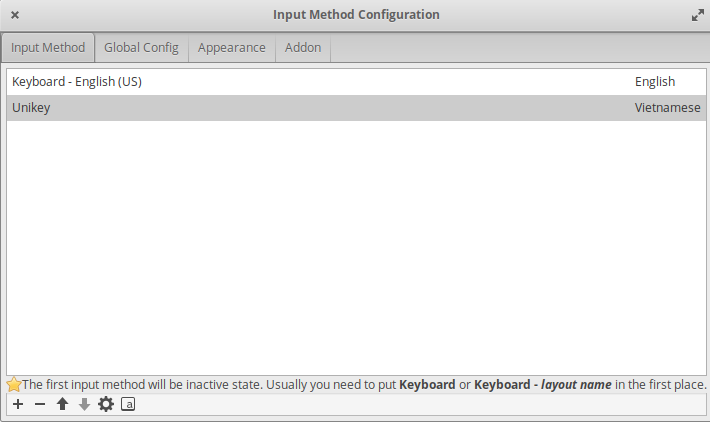This screenshot has height=422, width=710.
Task: Click the Input Method Configuration title bar
Action: coord(355,15)
